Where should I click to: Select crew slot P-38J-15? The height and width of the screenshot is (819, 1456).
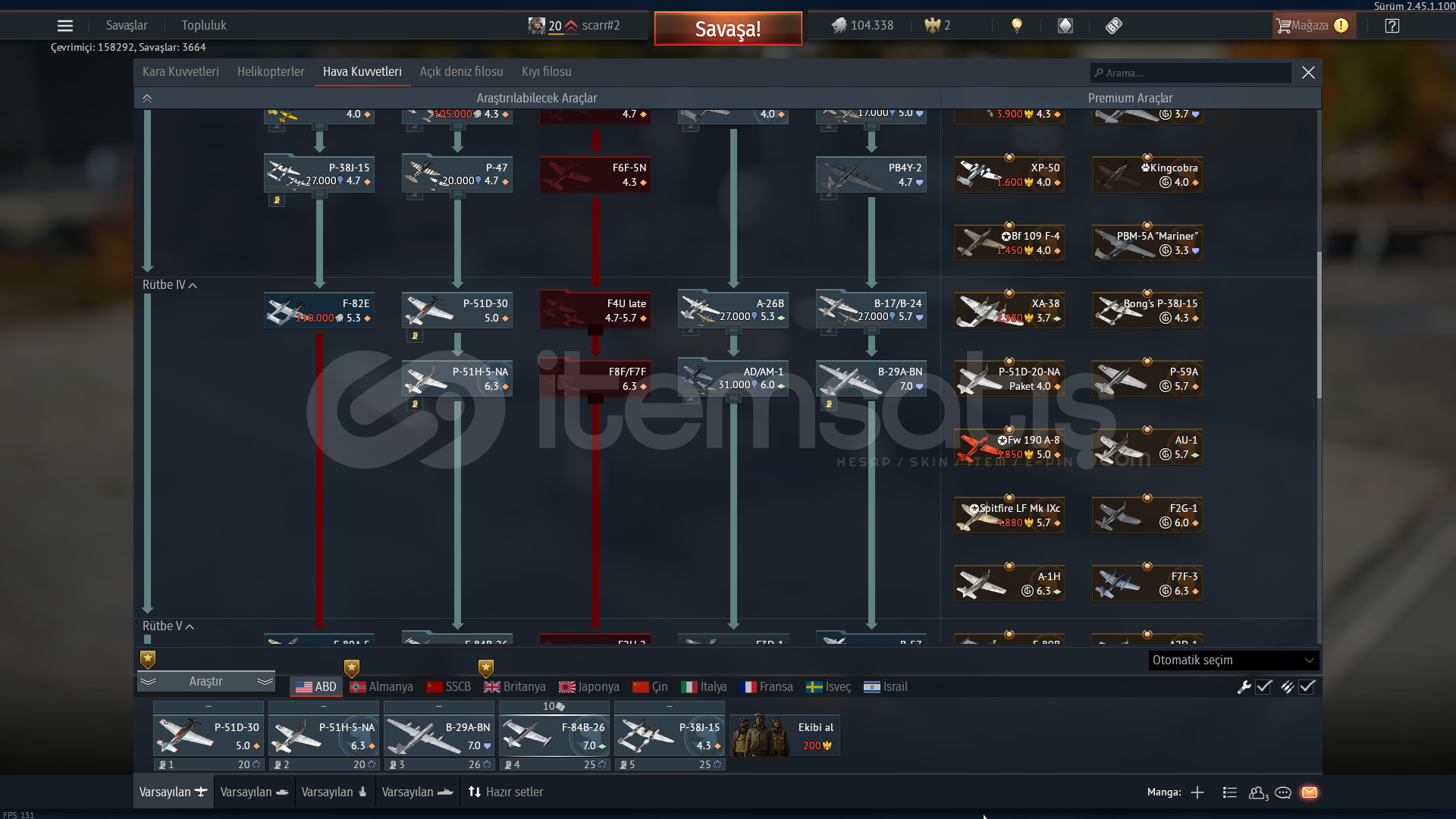coord(670,736)
